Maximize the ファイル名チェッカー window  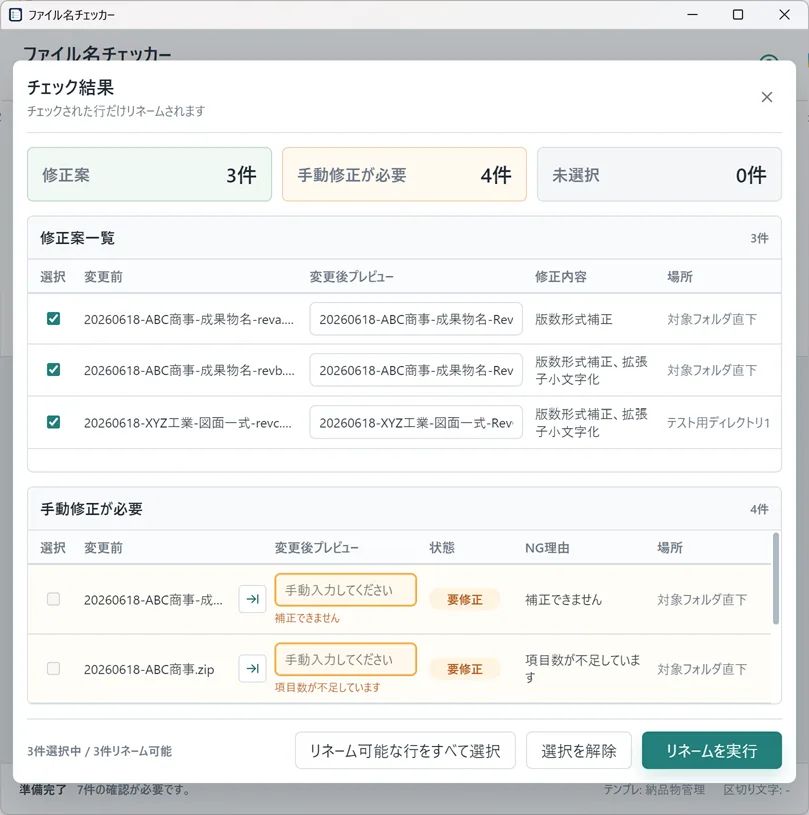(737, 15)
